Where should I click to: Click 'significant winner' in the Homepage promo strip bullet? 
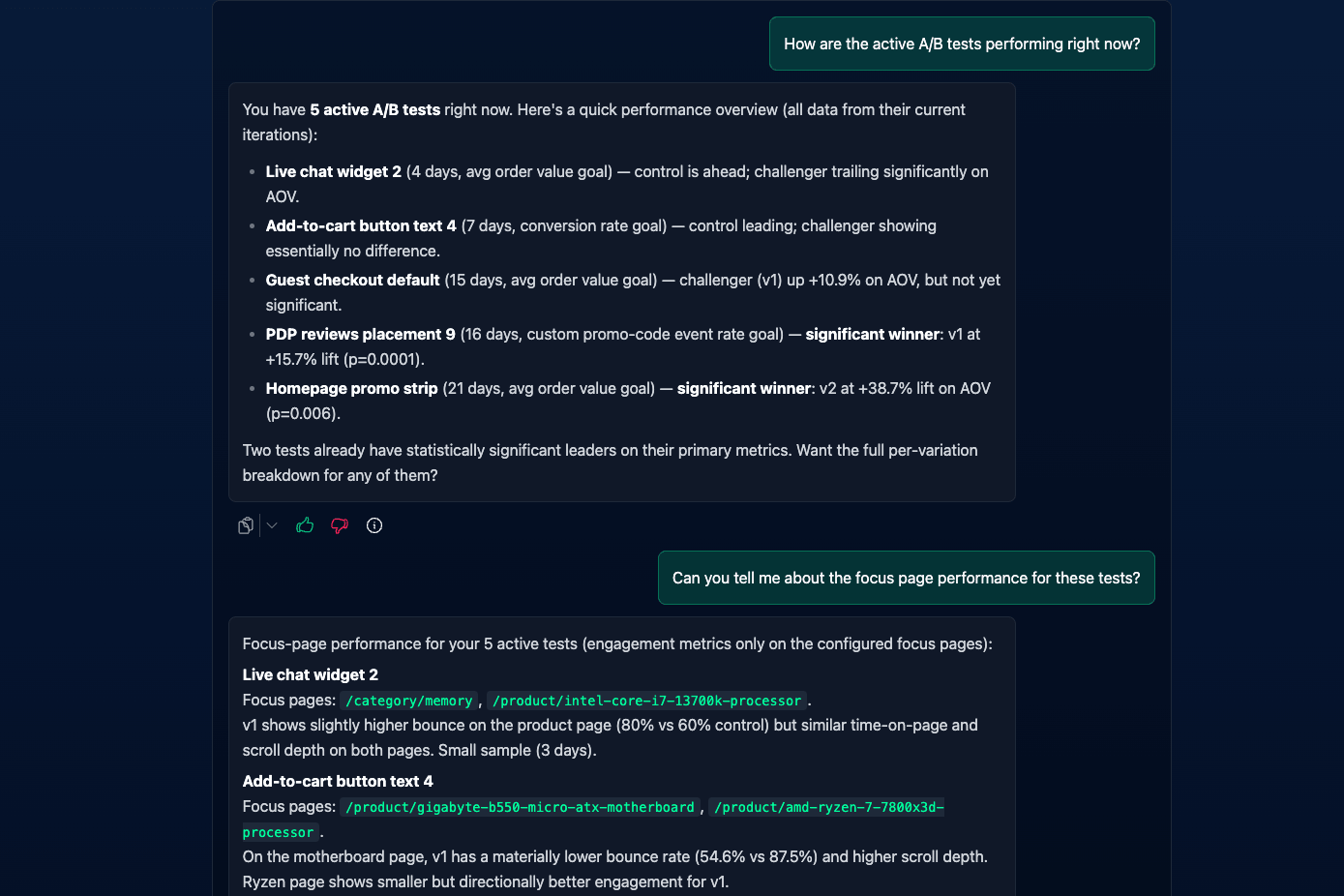point(744,388)
